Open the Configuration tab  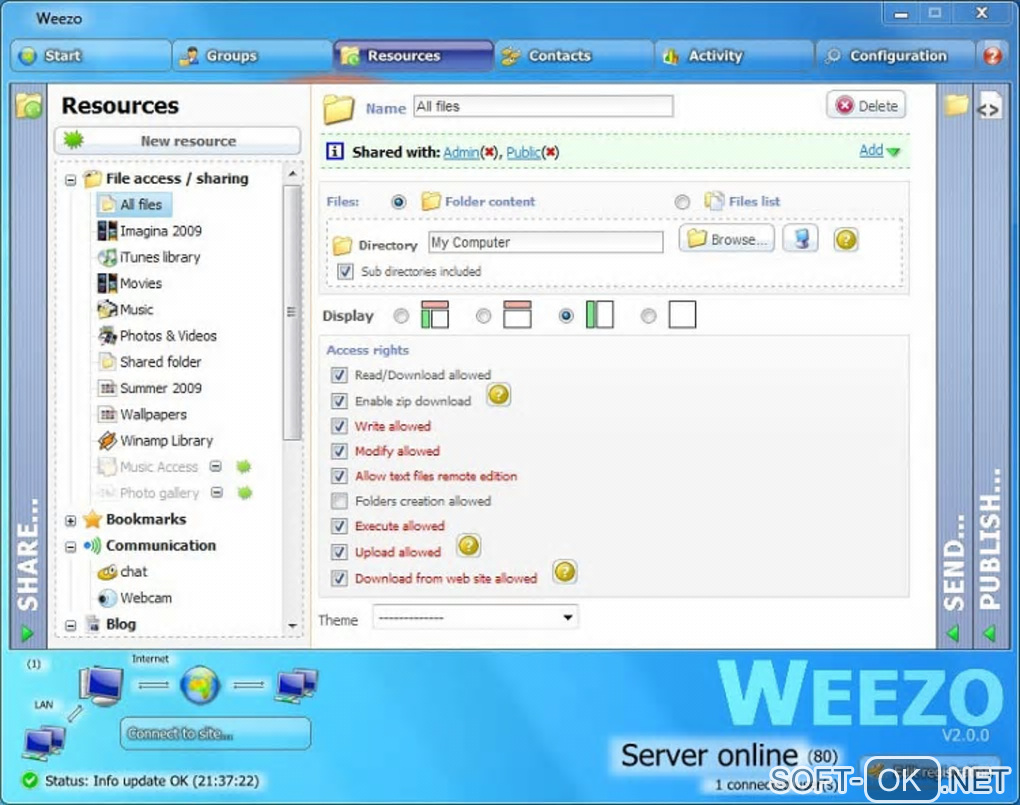click(895, 55)
